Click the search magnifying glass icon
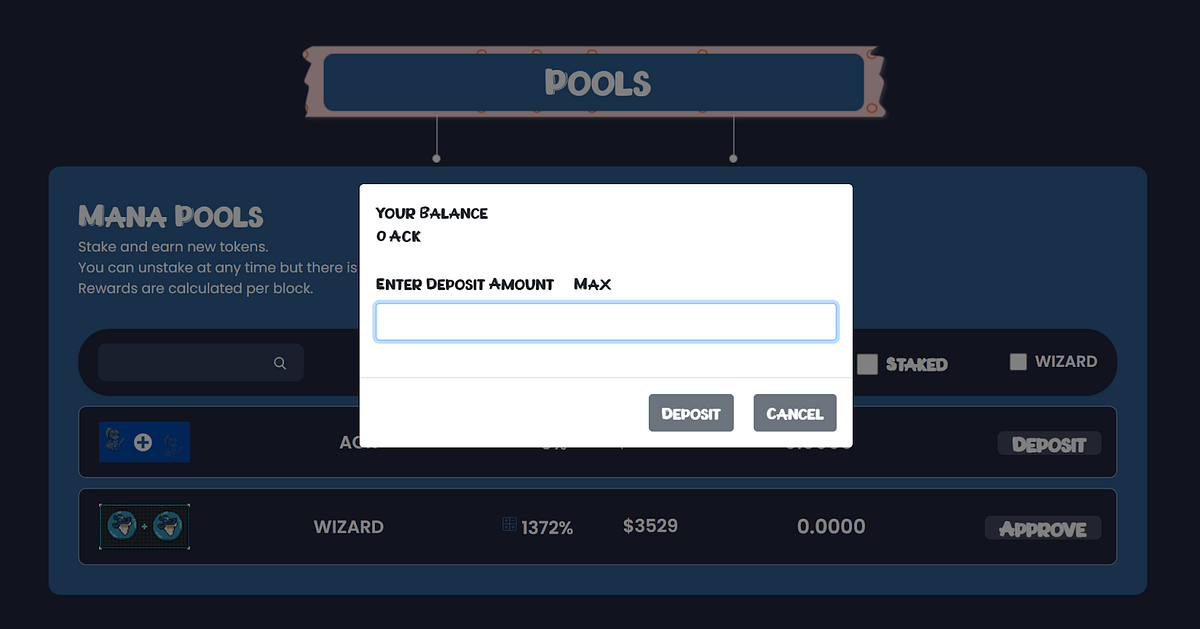Screen dimensions: 1200x629 click(x=280, y=363)
